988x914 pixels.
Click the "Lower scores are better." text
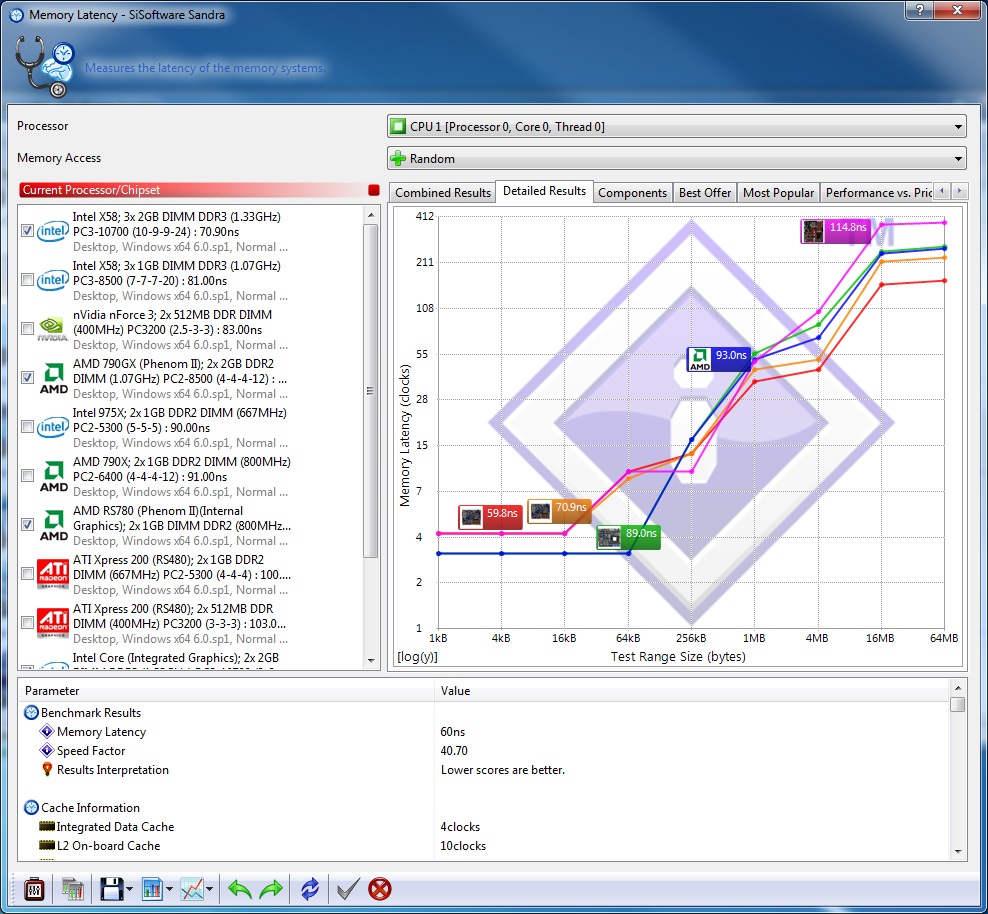pyautogui.click(x=503, y=770)
